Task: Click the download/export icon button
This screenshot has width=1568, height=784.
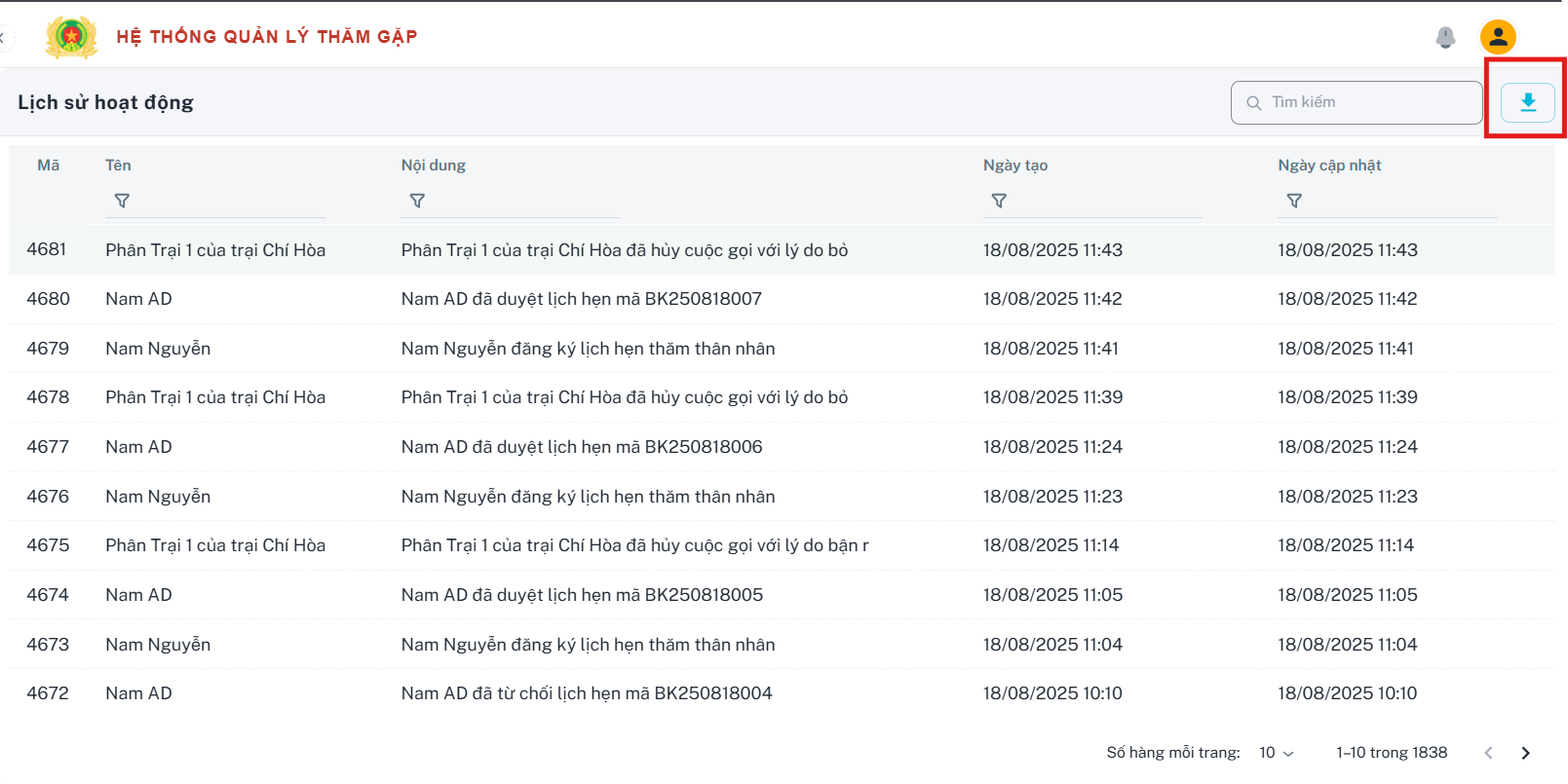Action: 1527,102
